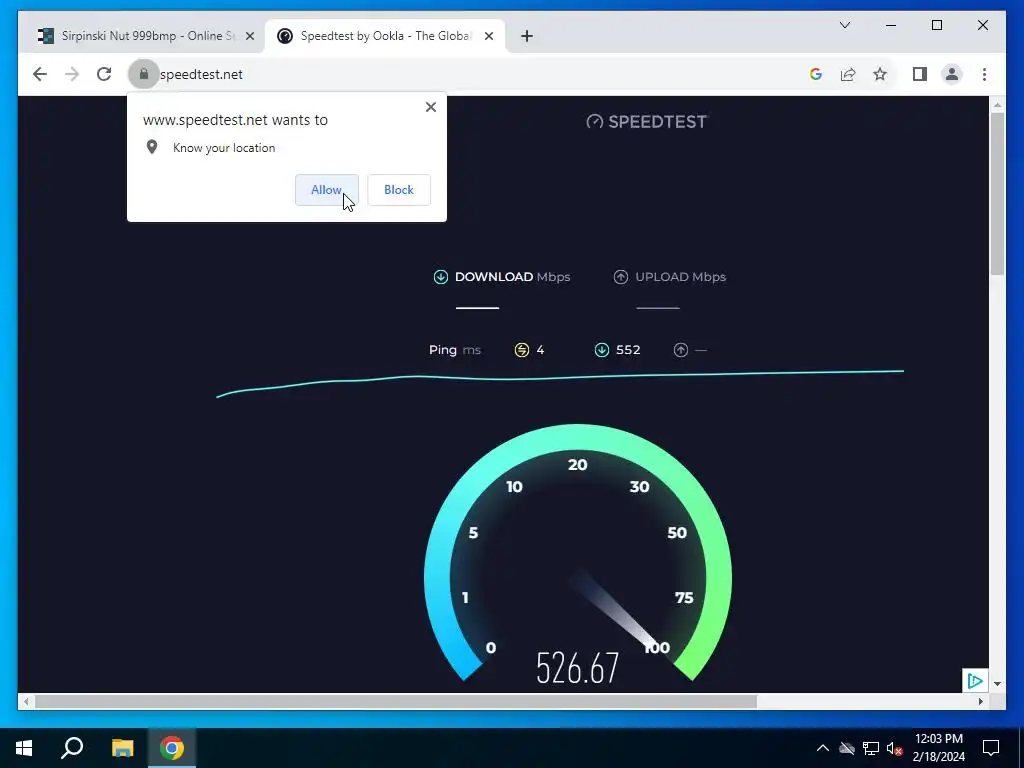The height and width of the screenshot is (768, 1024).
Task: Click the Chrome taskbar icon
Action: pos(172,748)
